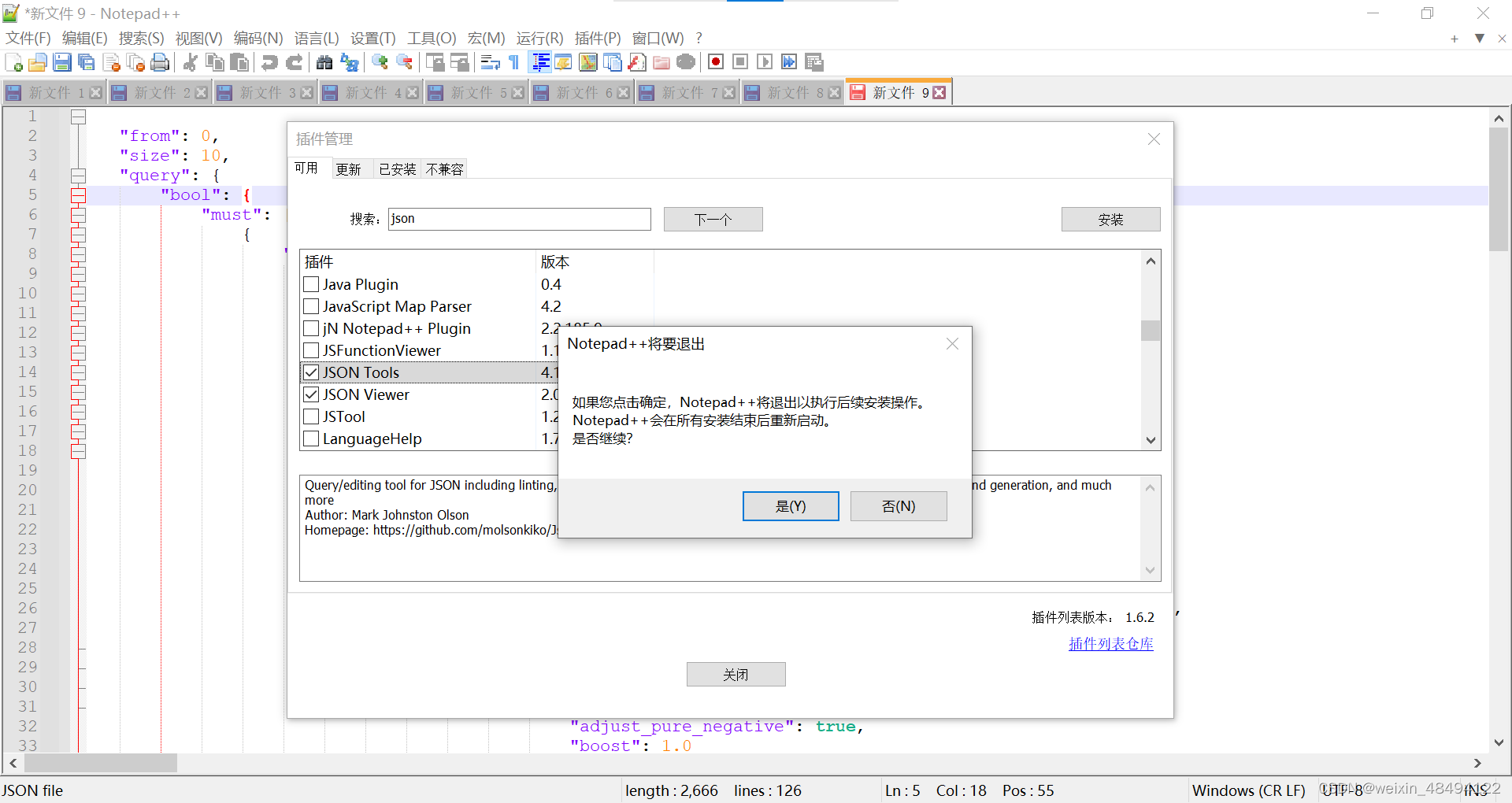The image size is (1512, 803).
Task: Collapse the fold marker on line 4
Action: pyautogui.click(x=78, y=176)
